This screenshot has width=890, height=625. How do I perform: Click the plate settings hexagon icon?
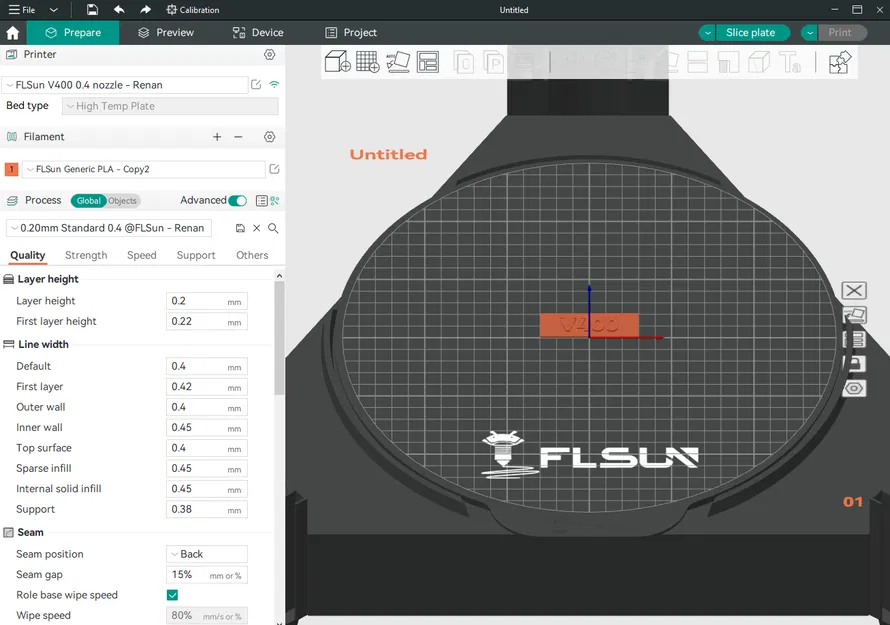click(854, 389)
